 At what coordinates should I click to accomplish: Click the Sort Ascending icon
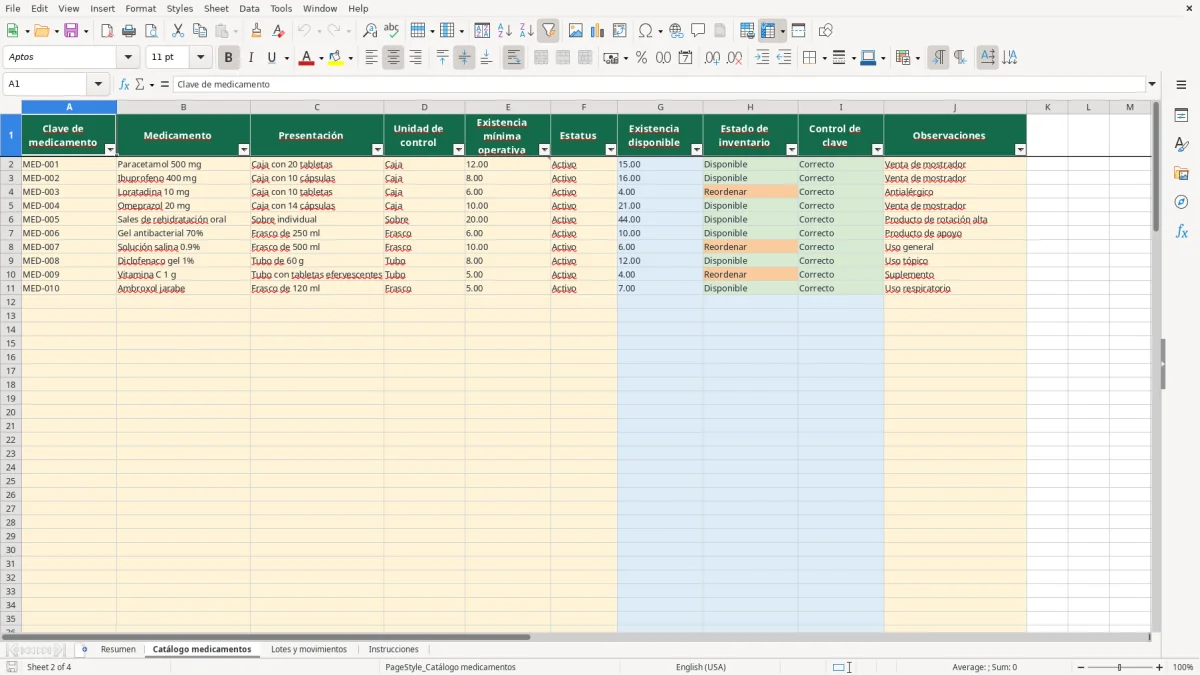pos(505,31)
